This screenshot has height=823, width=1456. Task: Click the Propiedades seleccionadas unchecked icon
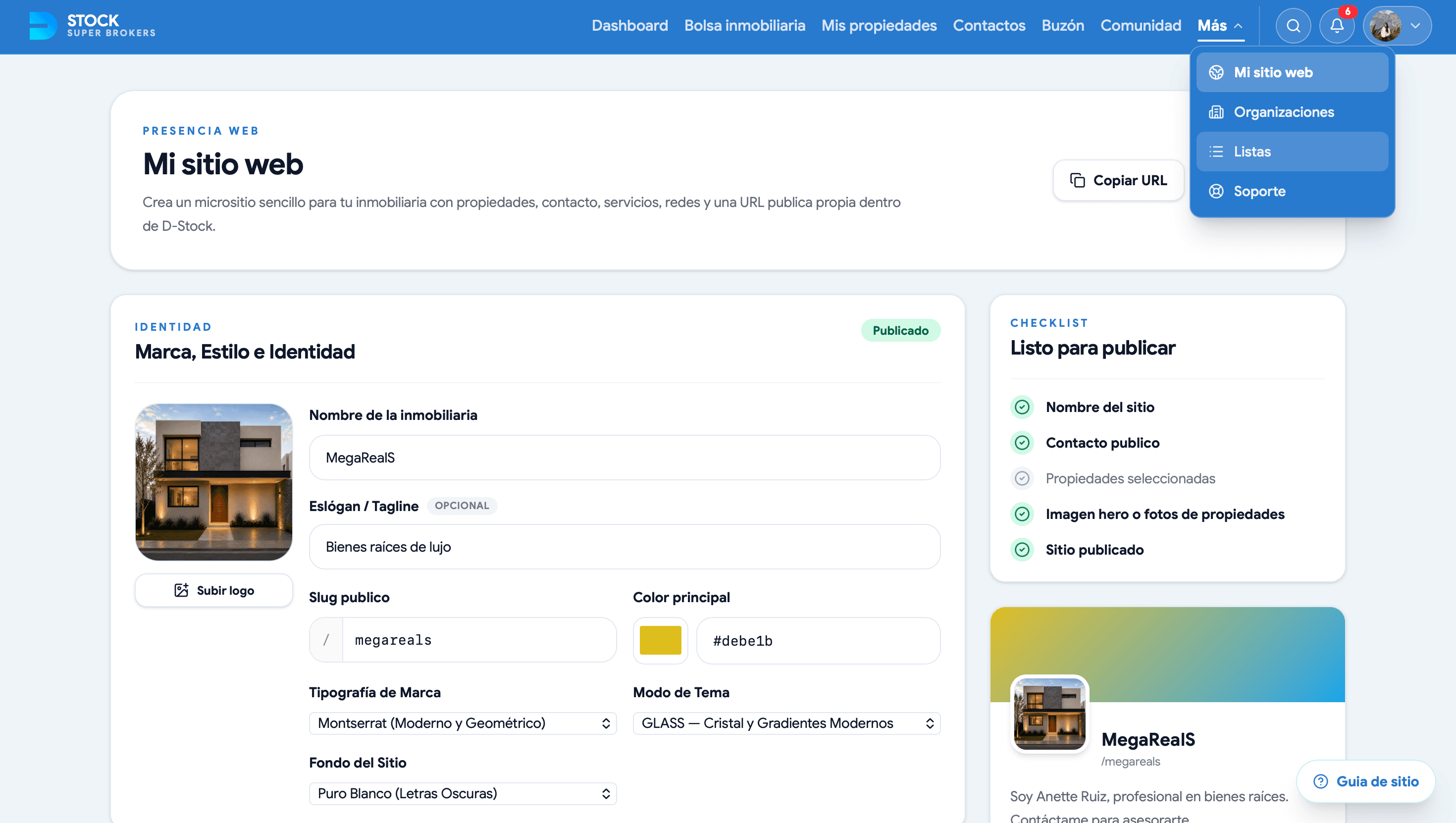coord(1022,479)
